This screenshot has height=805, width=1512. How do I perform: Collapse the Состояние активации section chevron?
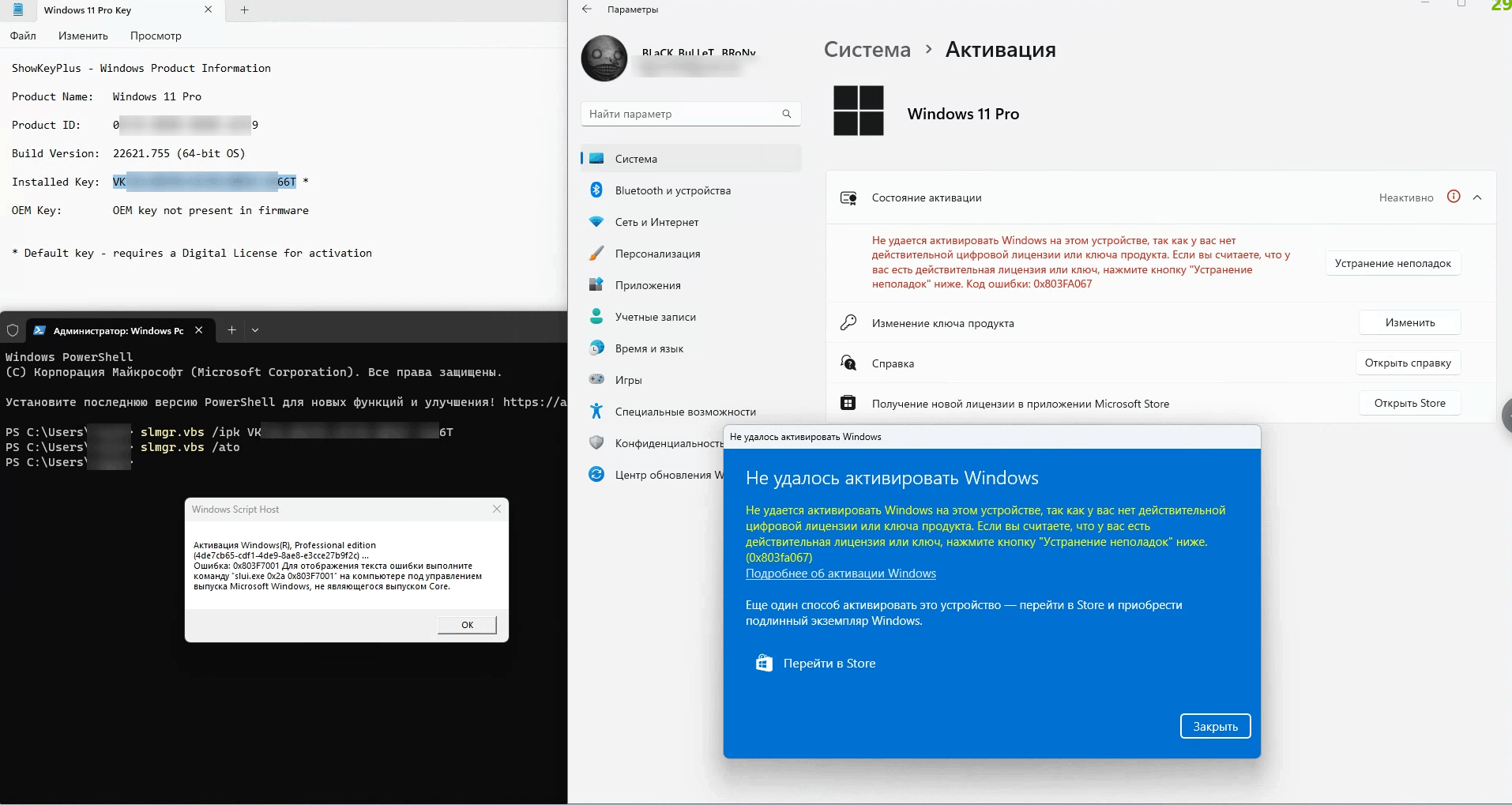click(1477, 197)
